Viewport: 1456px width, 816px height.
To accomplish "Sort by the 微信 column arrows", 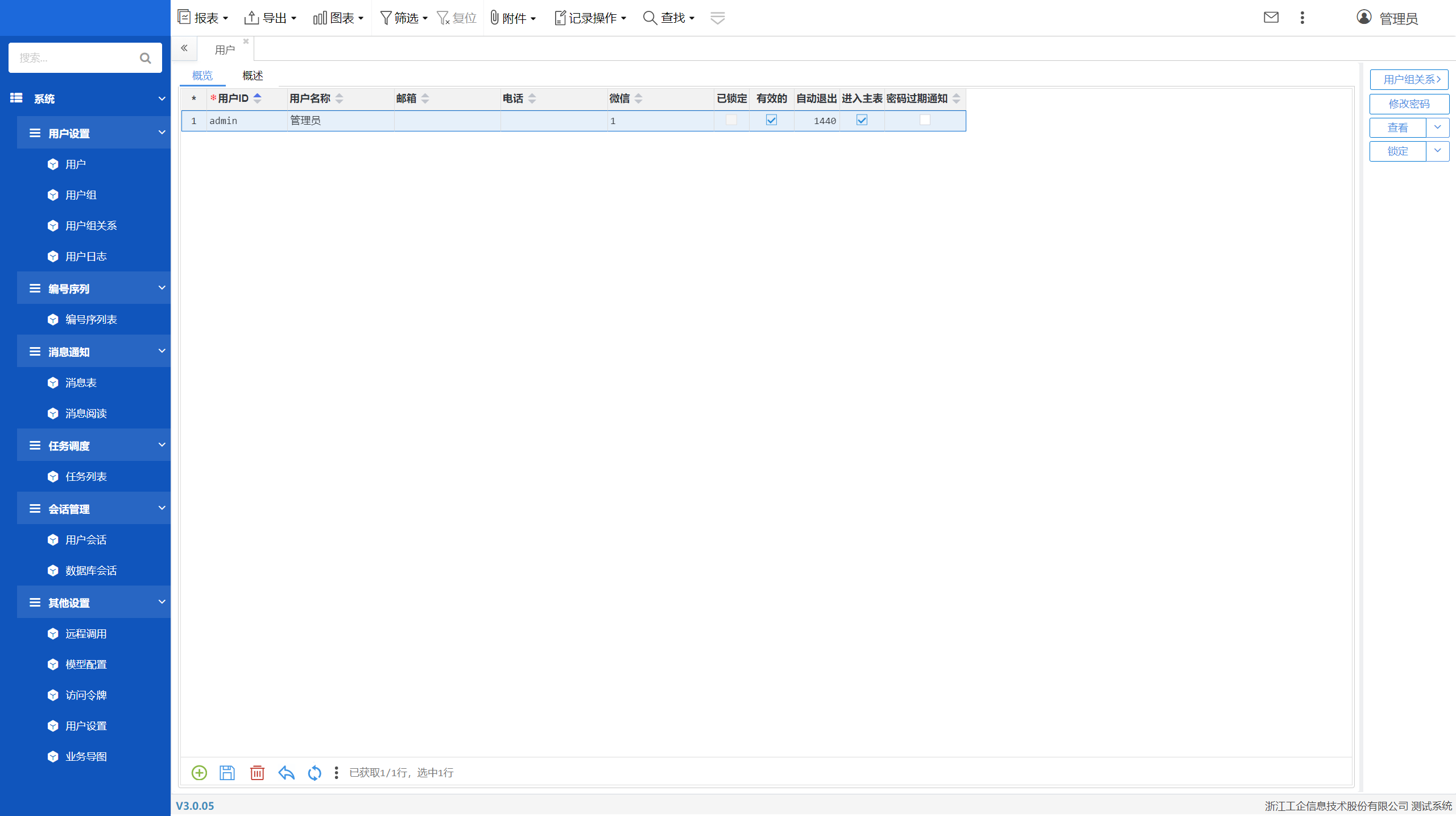I will 639,98.
